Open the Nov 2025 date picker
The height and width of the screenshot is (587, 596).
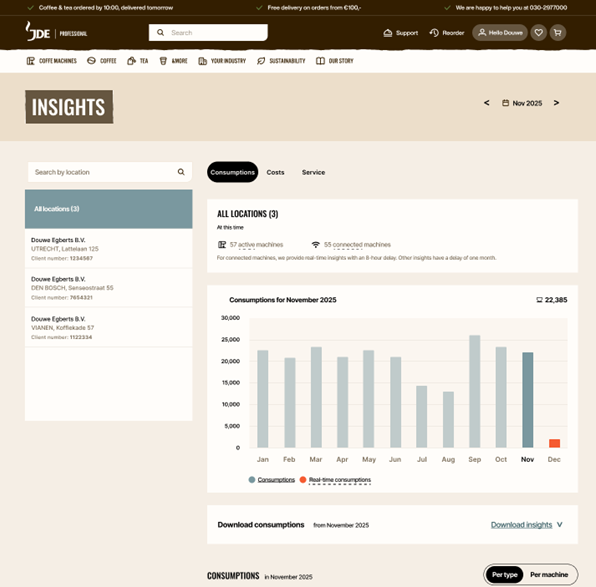click(x=522, y=103)
